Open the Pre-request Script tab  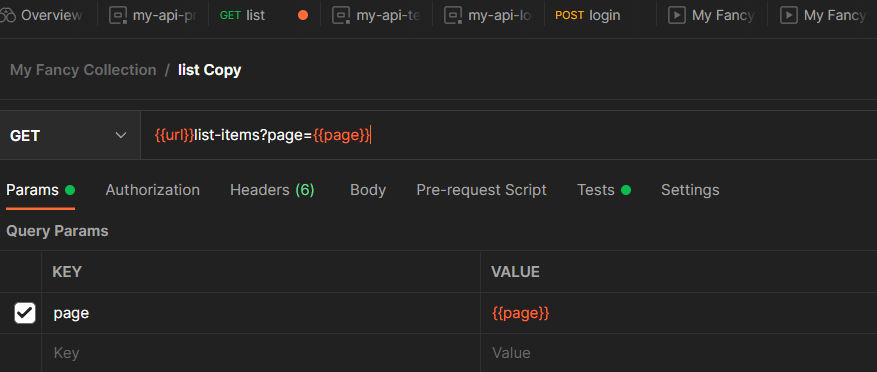click(482, 190)
